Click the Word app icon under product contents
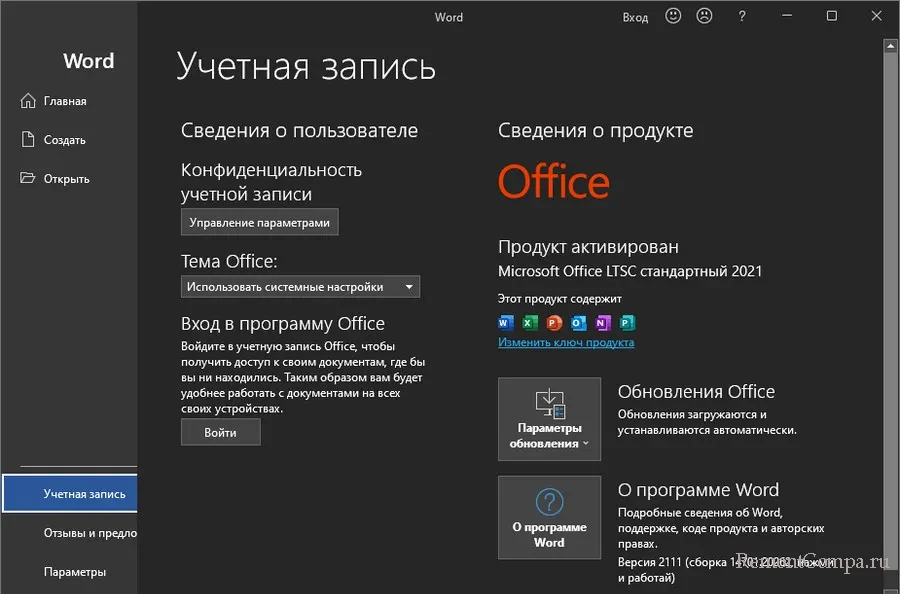 505,323
